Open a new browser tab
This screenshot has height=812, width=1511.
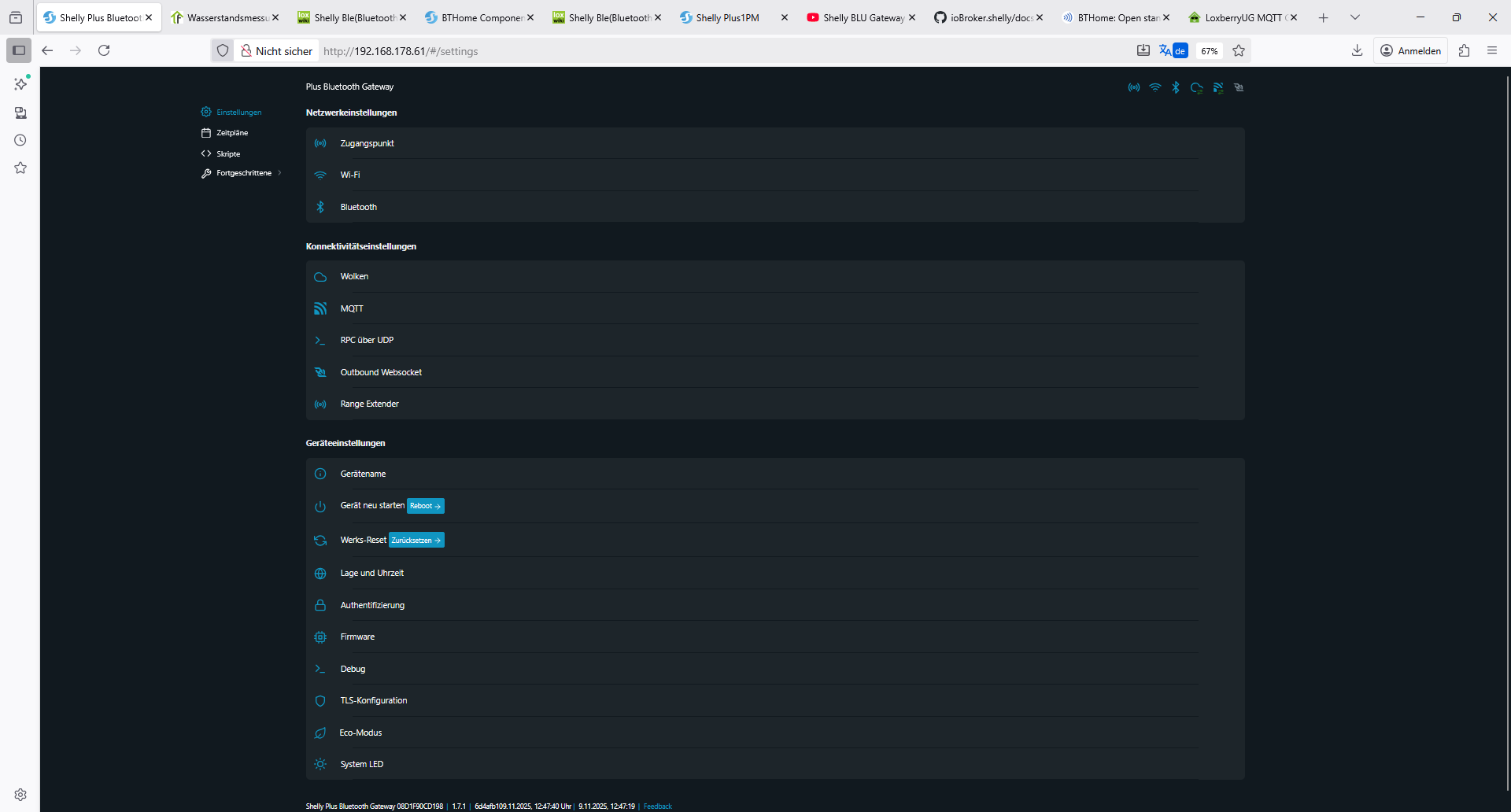point(1324,17)
